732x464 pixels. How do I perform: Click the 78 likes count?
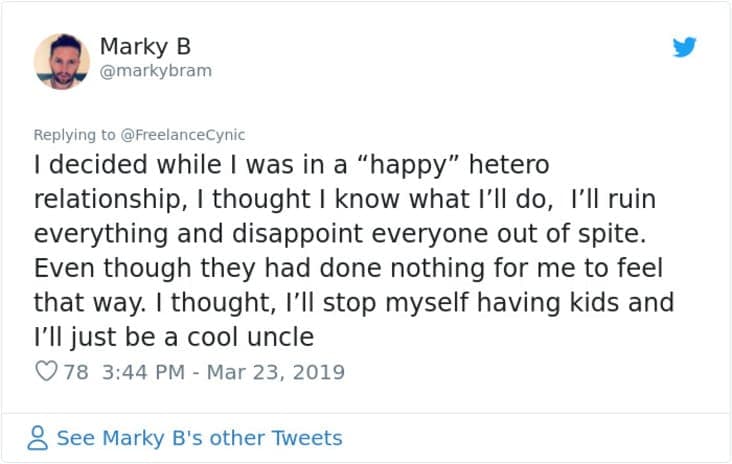tap(76, 373)
